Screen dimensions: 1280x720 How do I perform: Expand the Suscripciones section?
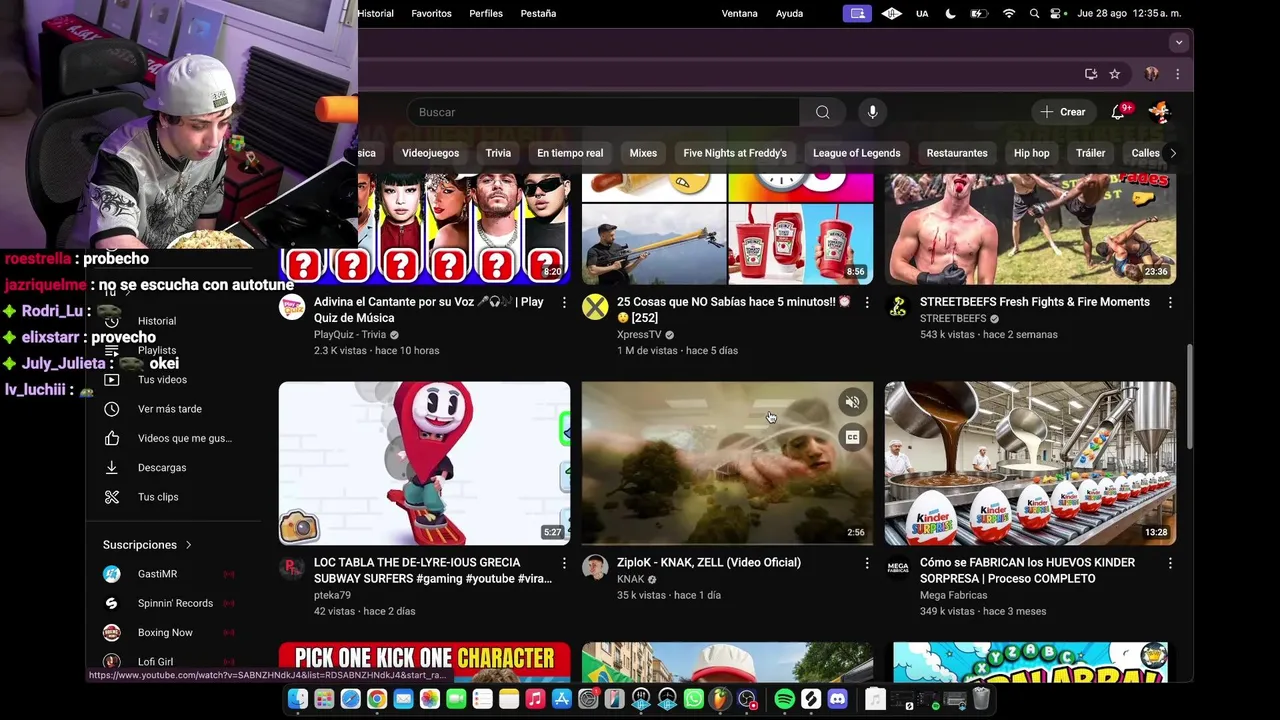pos(148,545)
